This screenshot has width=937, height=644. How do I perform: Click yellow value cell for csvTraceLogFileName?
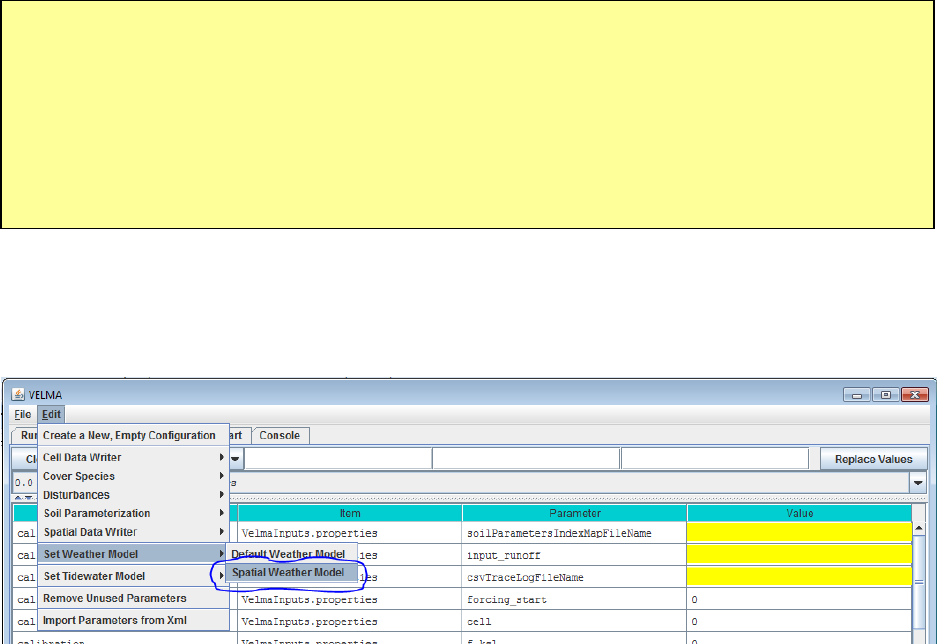[x=800, y=577]
